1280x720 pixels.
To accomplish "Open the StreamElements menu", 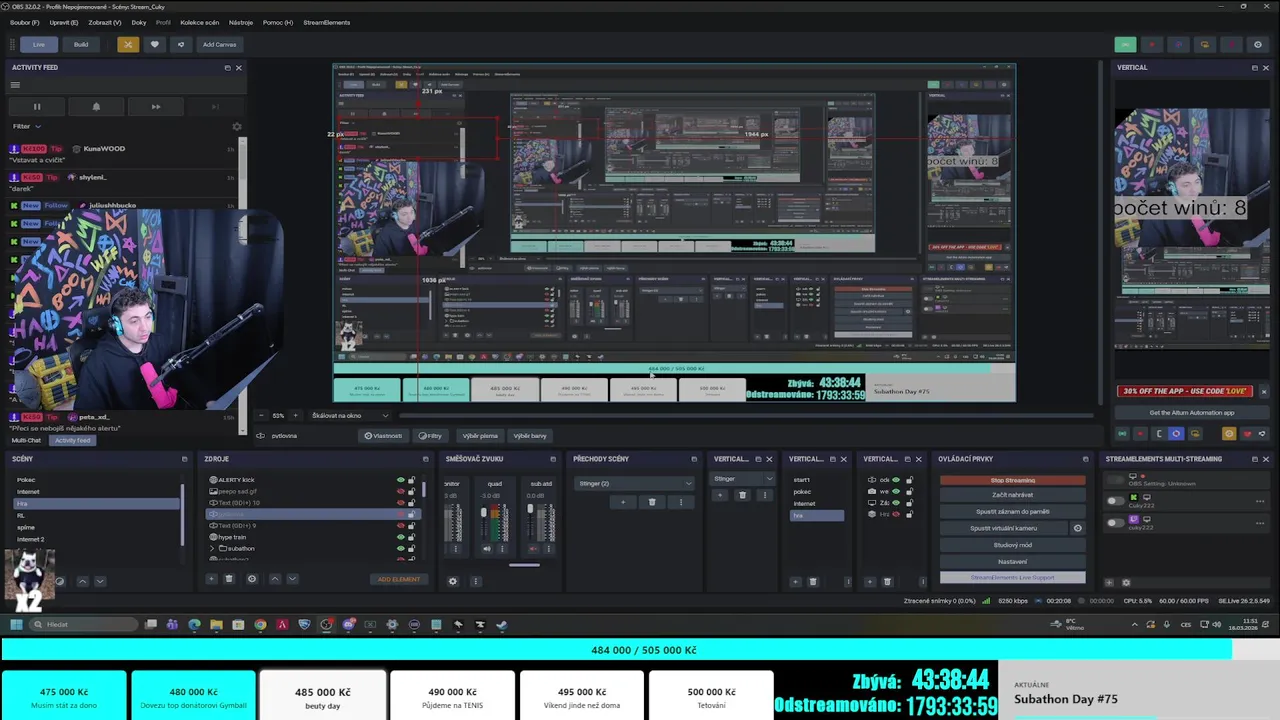I will coord(327,22).
